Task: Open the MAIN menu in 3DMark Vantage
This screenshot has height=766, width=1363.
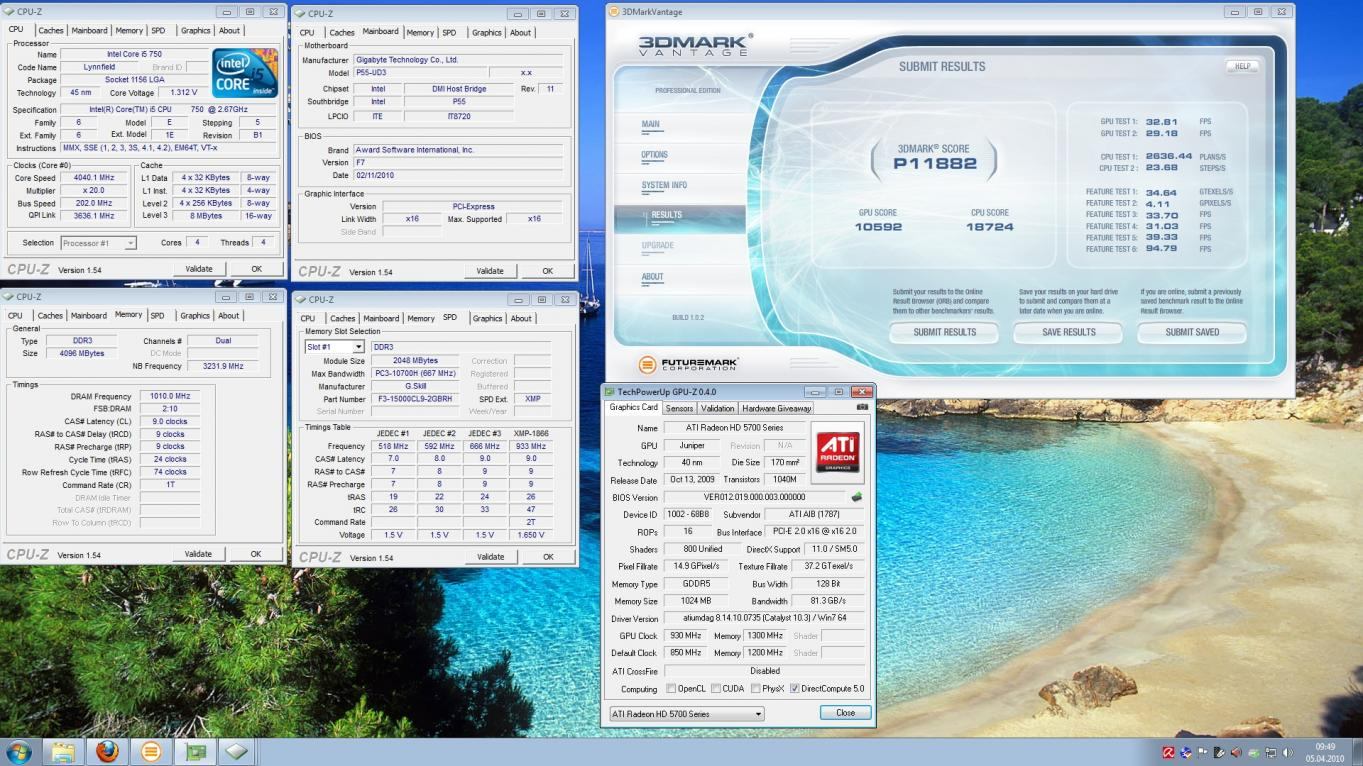Action: click(651, 125)
